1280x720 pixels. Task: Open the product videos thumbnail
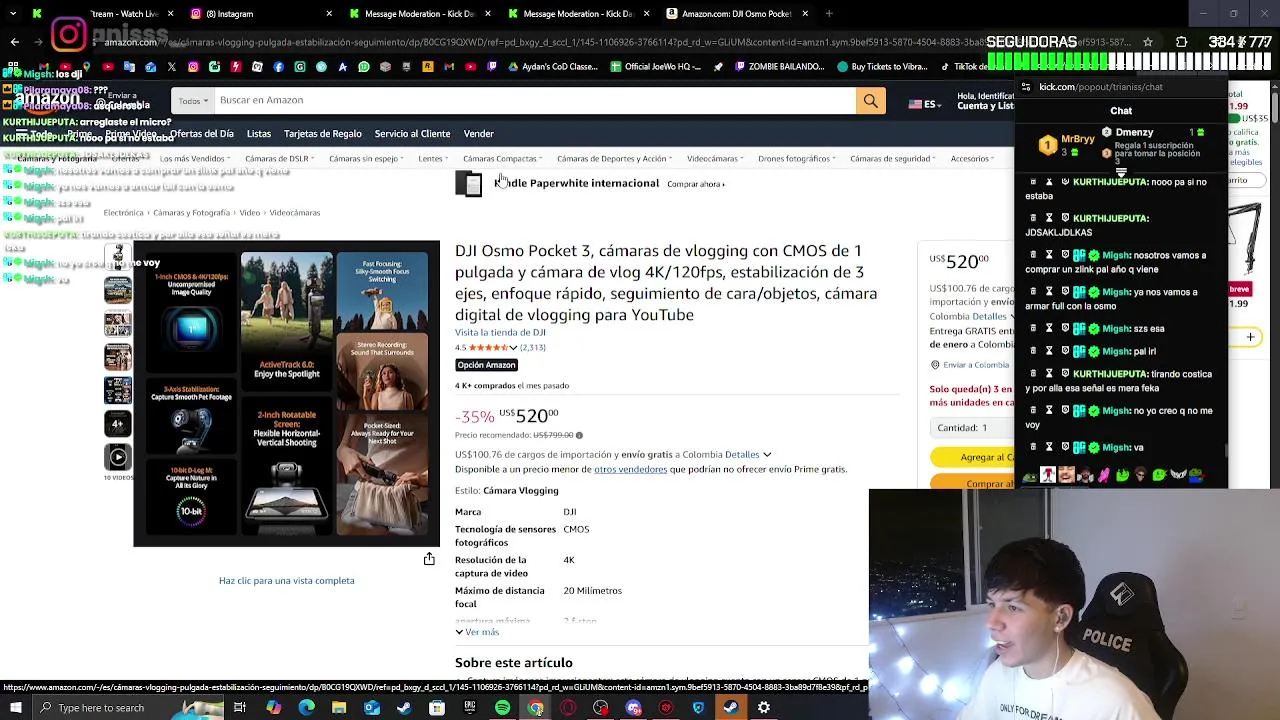pyautogui.click(x=118, y=457)
